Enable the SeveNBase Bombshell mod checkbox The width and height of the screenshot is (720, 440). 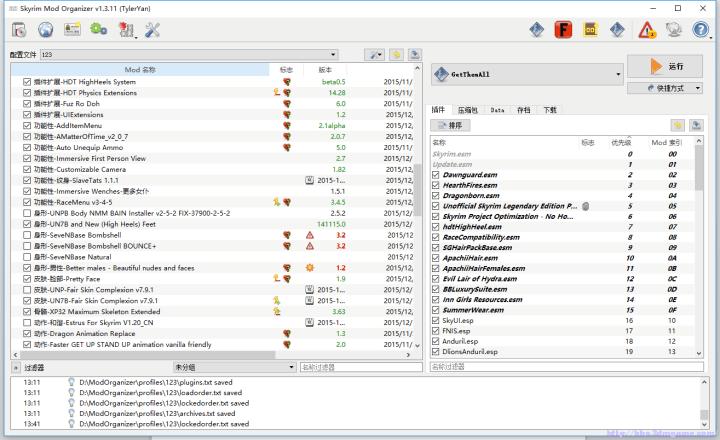(27, 236)
